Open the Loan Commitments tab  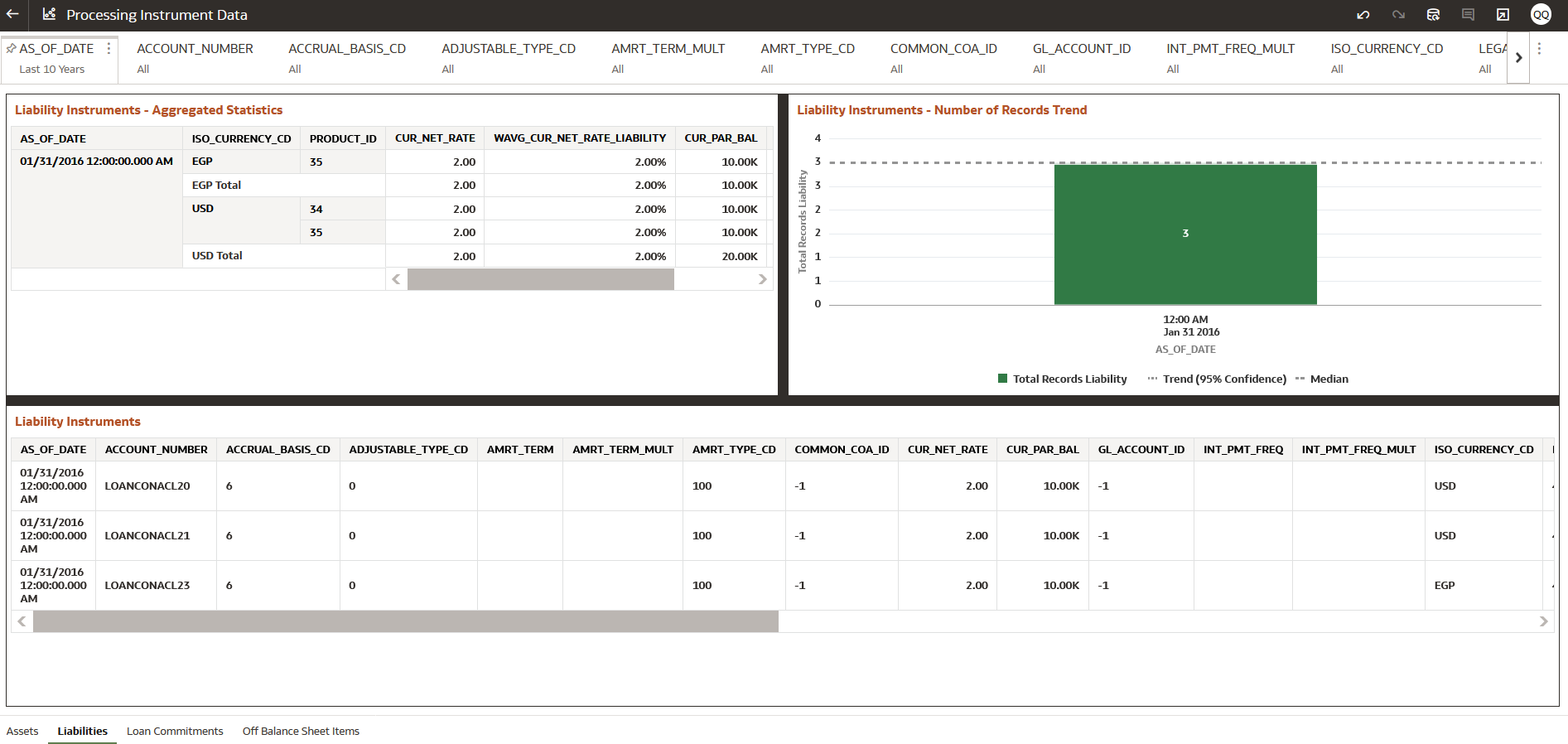(x=175, y=731)
